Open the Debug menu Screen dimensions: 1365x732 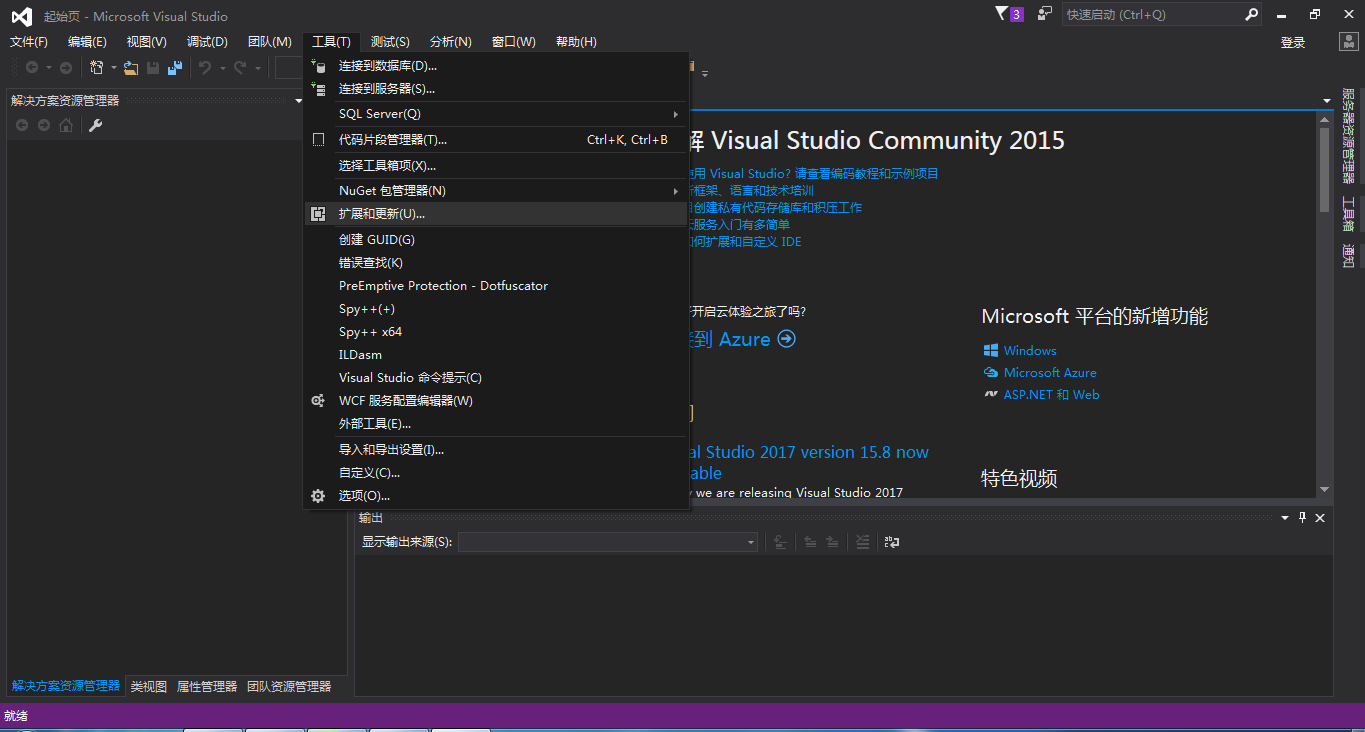coord(207,42)
